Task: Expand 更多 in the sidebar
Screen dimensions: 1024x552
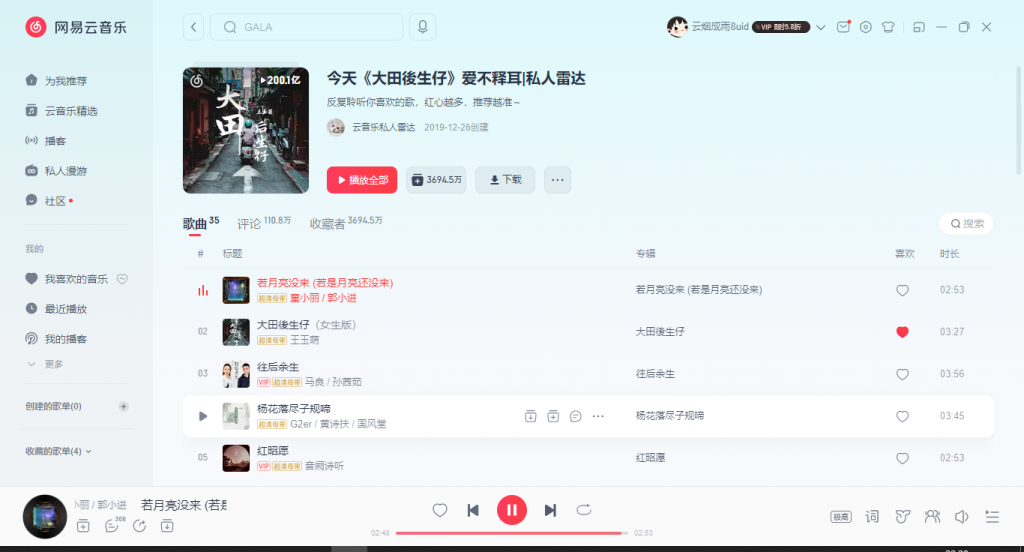Action: point(45,364)
